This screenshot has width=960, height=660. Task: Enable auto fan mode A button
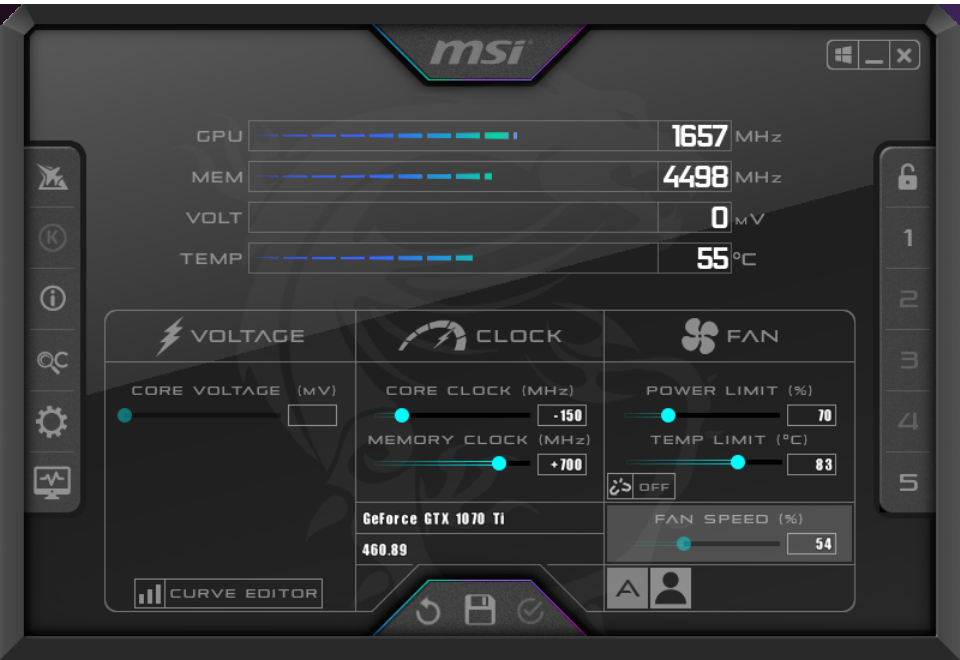(627, 588)
